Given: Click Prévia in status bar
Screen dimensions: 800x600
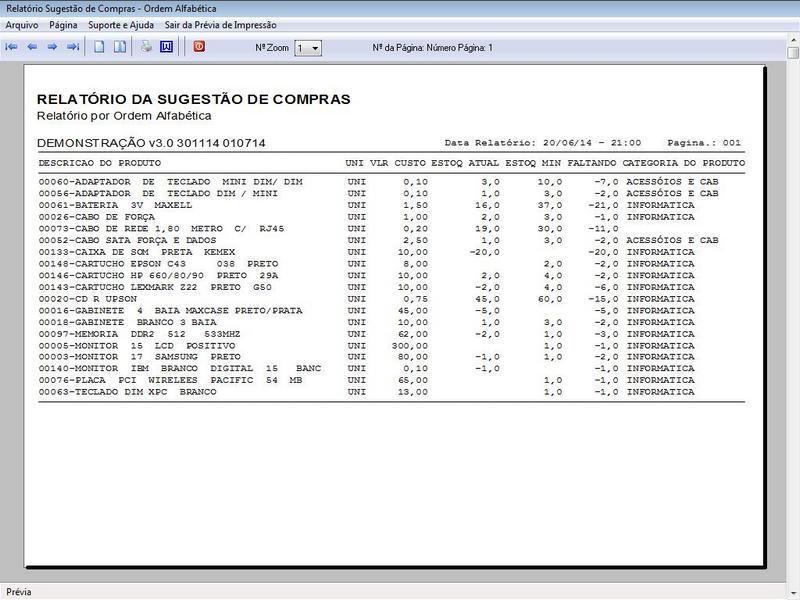Looking at the screenshot, I should [x=19, y=592].
